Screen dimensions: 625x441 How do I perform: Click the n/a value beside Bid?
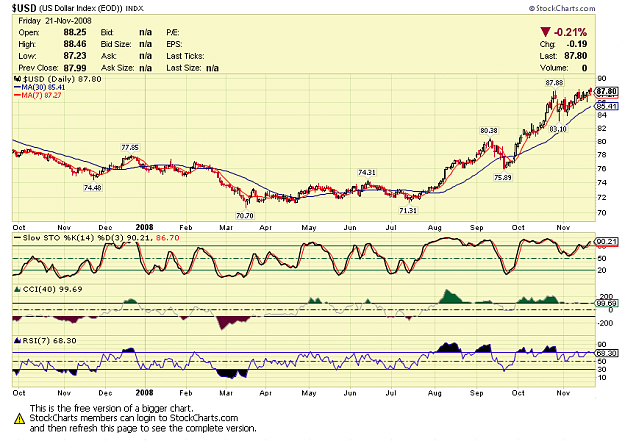point(145,32)
